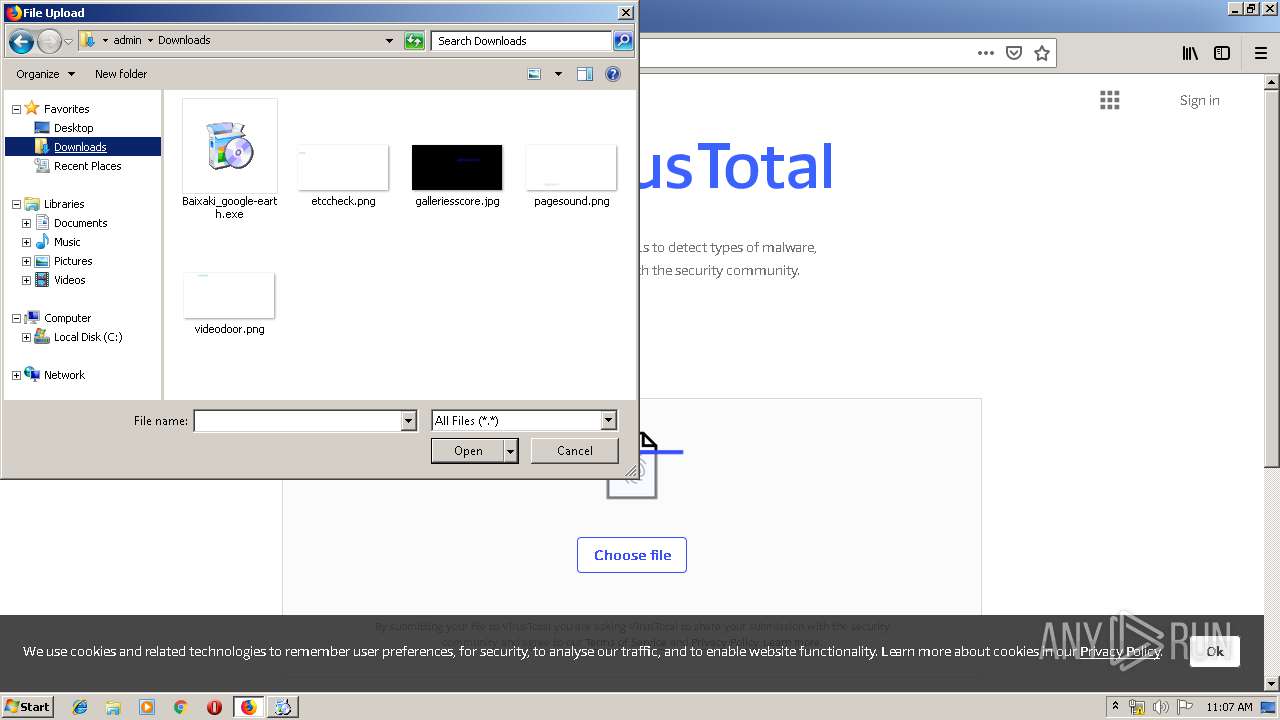
Task: Select Baixaki_google-earth.exe file
Action: (230, 160)
